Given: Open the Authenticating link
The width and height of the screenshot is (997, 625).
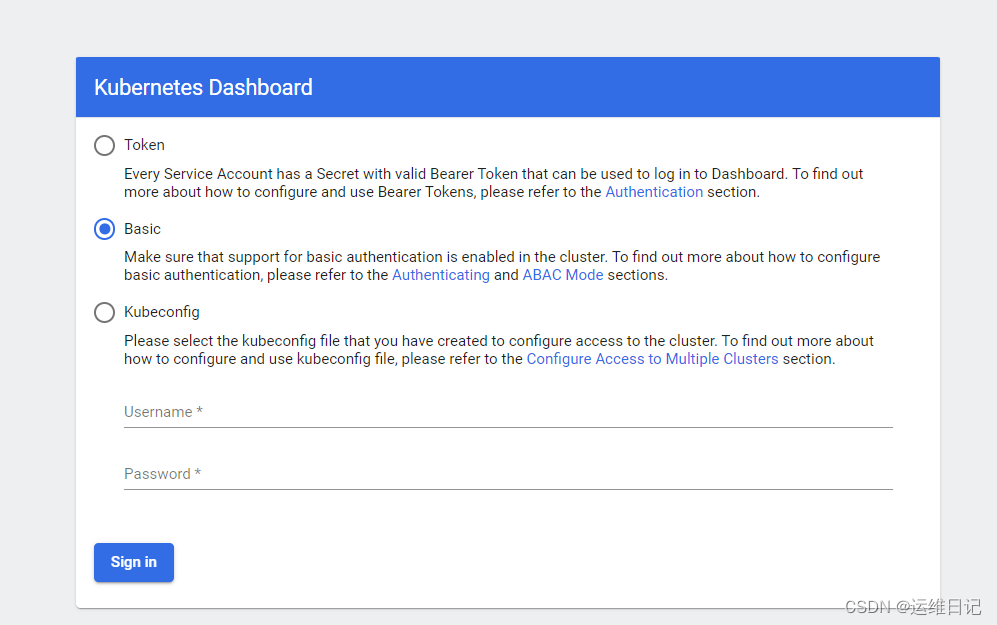Looking at the screenshot, I should [x=441, y=275].
